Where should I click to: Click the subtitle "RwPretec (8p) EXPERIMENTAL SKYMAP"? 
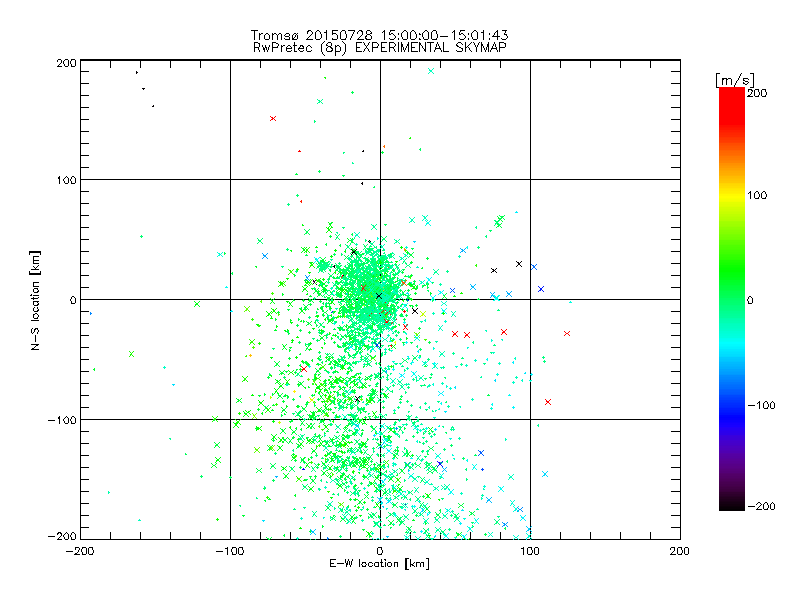pyautogui.click(x=380, y=48)
